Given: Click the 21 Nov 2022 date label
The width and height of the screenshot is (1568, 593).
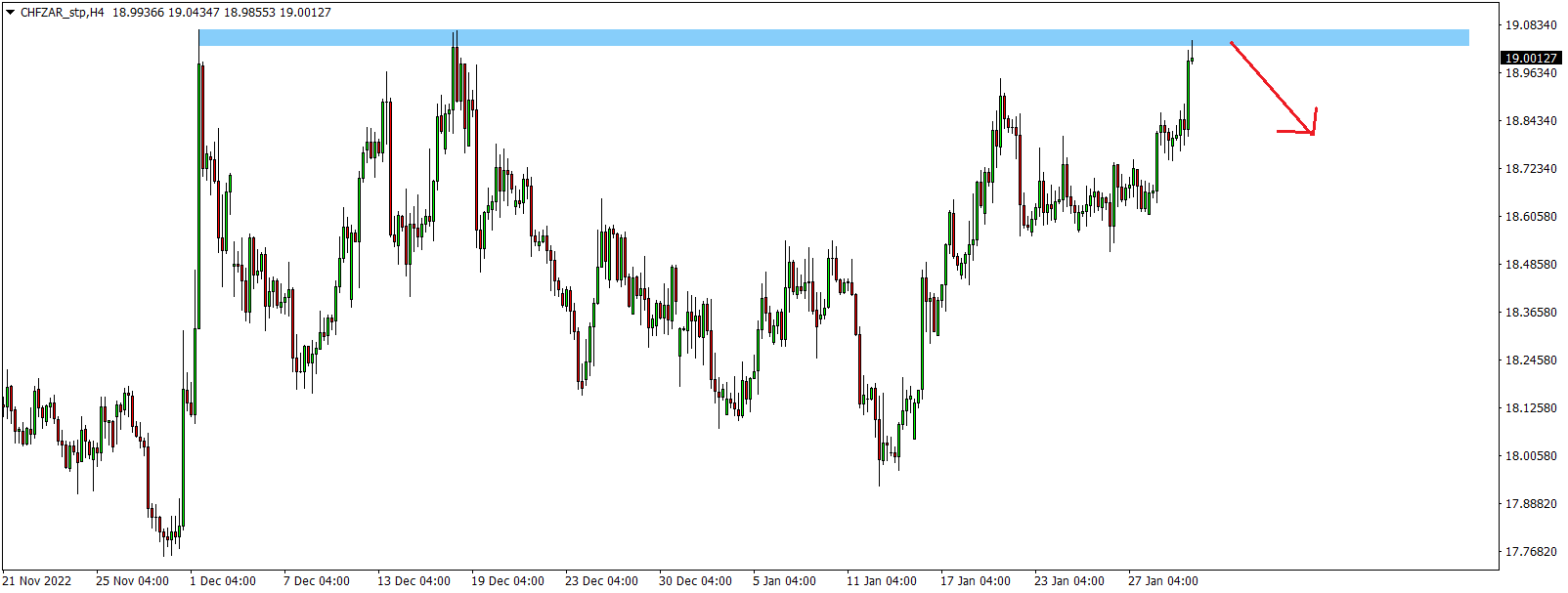Looking at the screenshot, I should click(37, 581).
